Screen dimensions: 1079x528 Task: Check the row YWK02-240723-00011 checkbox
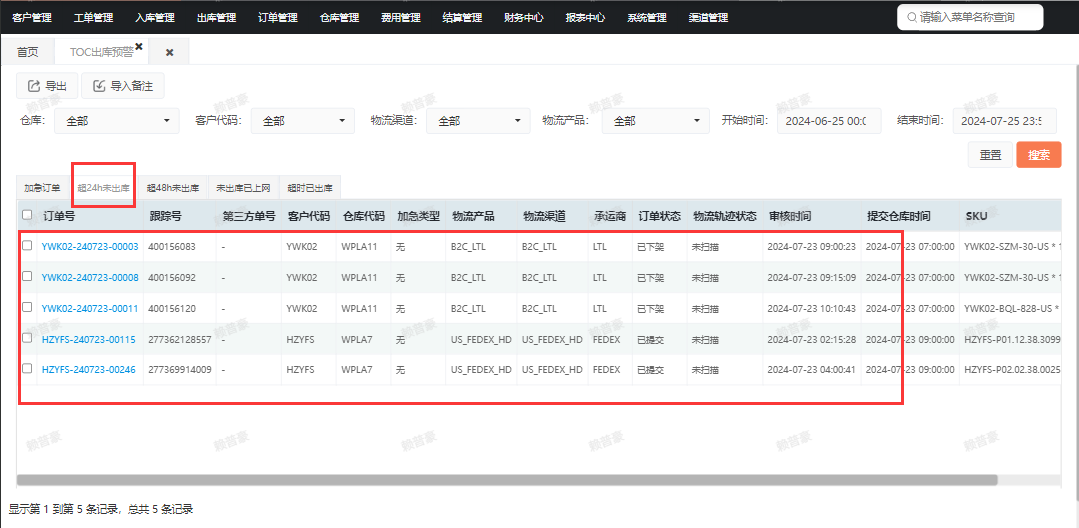click(27, 307)
